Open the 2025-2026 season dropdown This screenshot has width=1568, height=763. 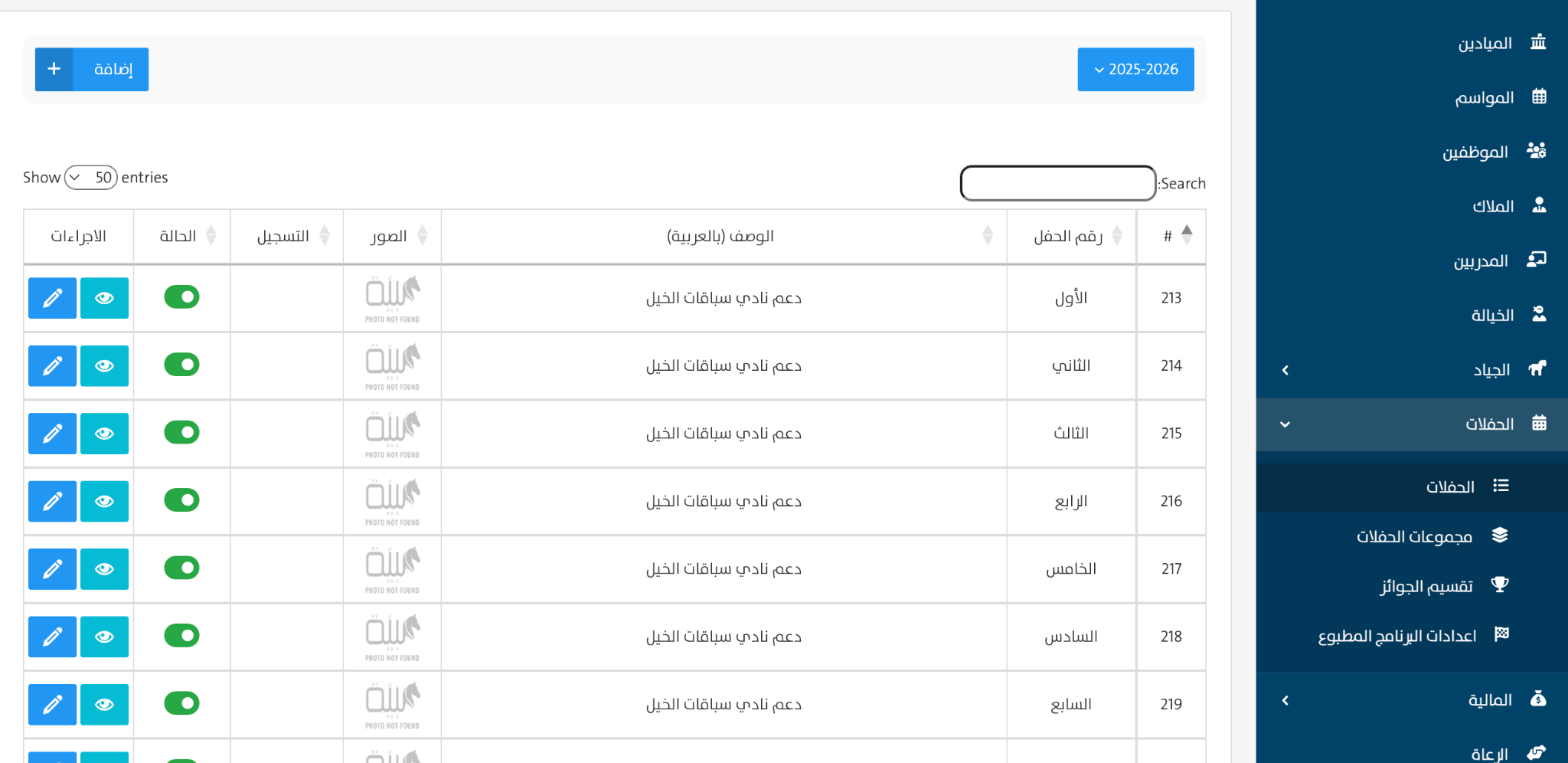click(1135, 70)
